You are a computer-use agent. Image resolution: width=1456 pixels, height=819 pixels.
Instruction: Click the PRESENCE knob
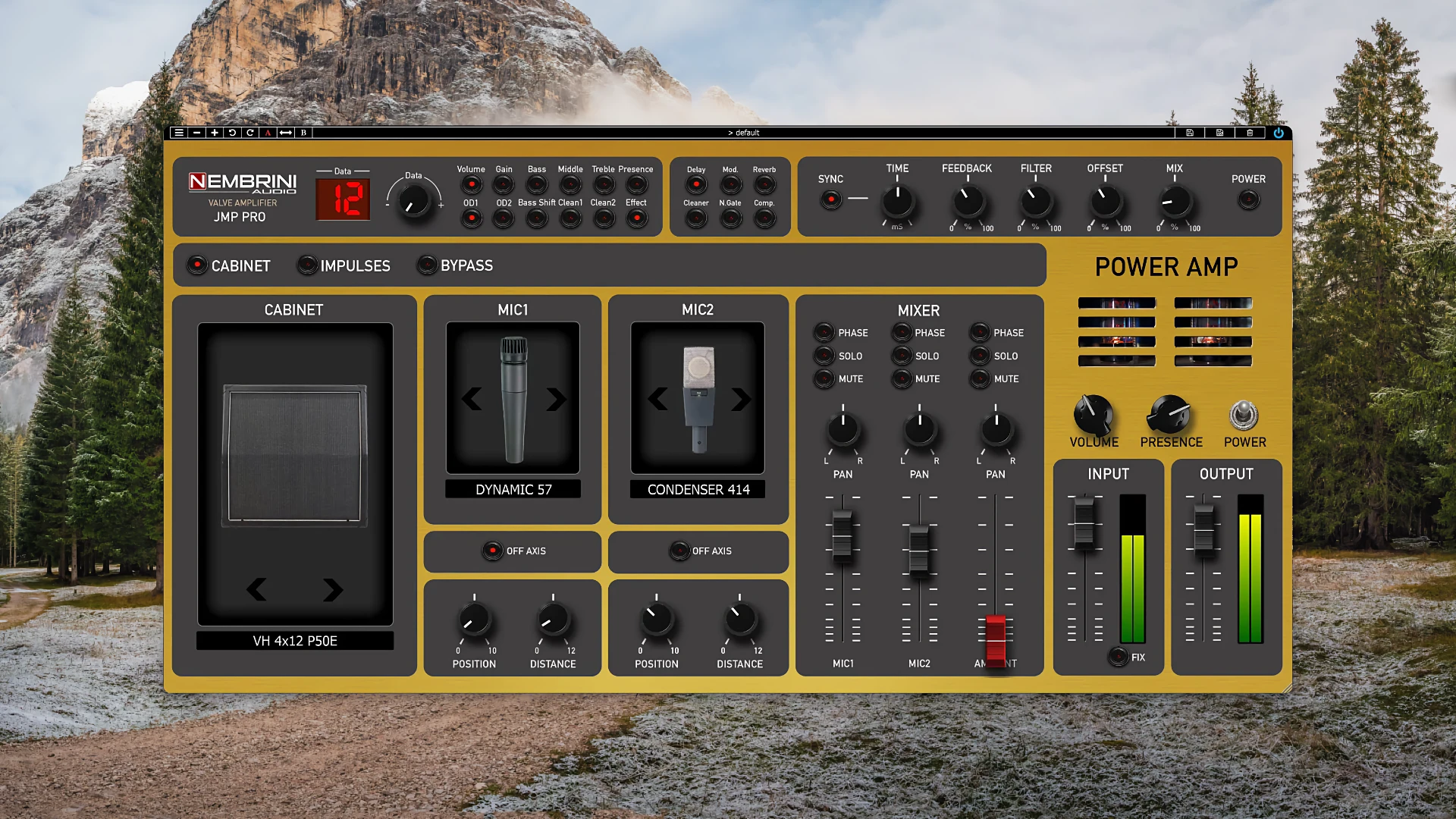tap(1169, 415)
